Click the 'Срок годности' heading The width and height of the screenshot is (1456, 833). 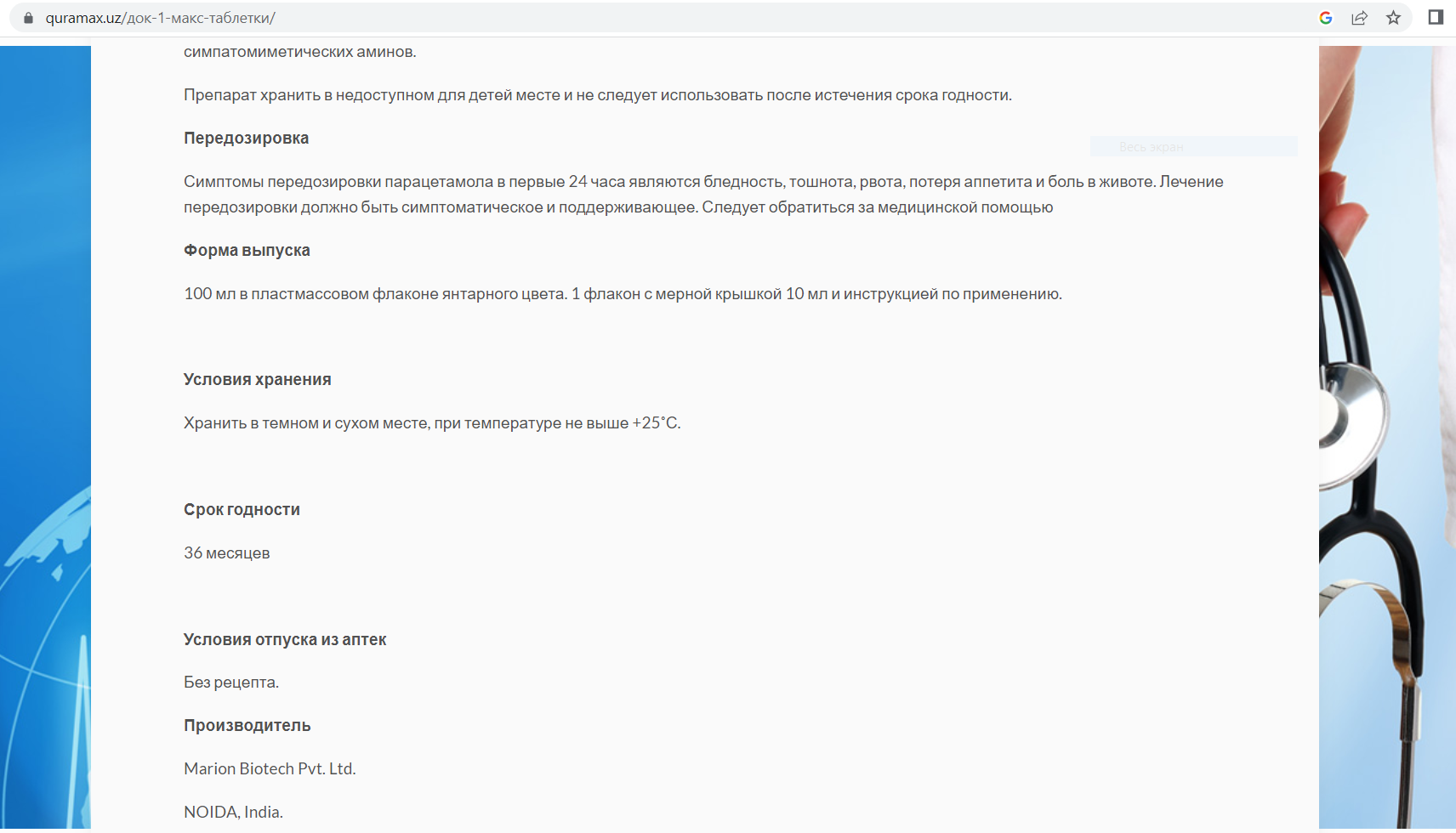coord(242,510)
